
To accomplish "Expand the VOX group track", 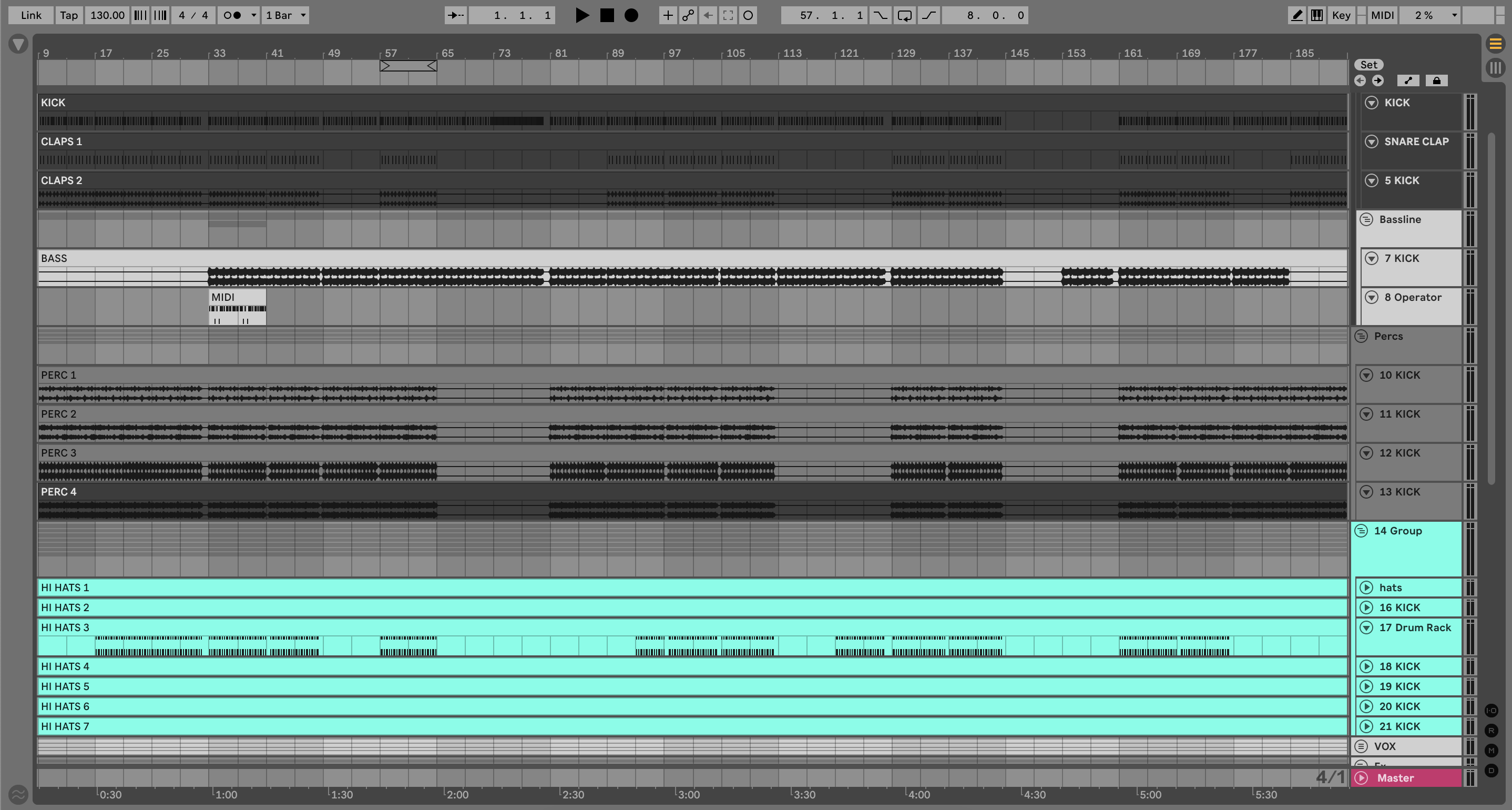I will tap(1361, 746).
